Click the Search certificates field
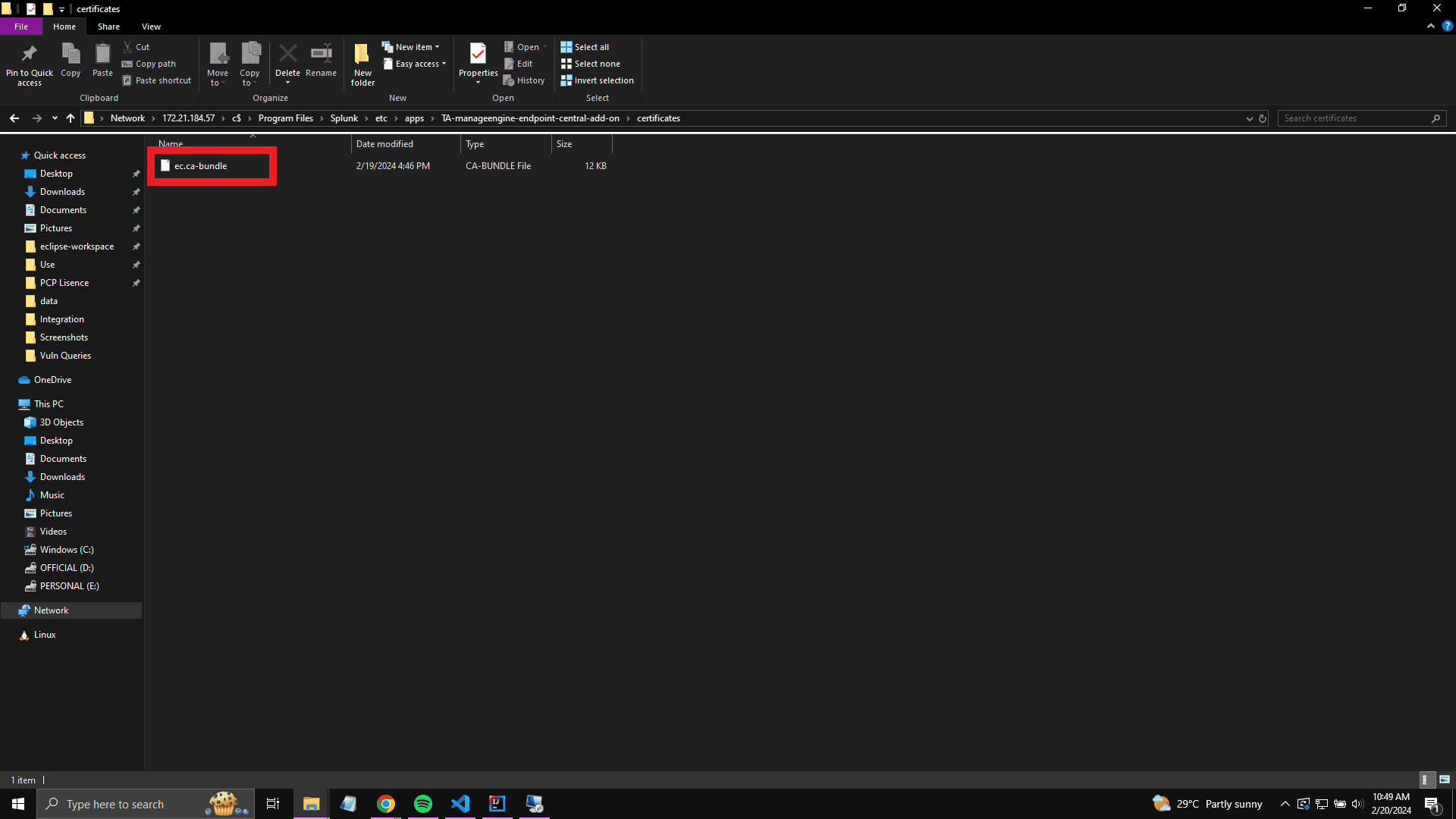The image size is (1456, 819). click(1354, 118)
